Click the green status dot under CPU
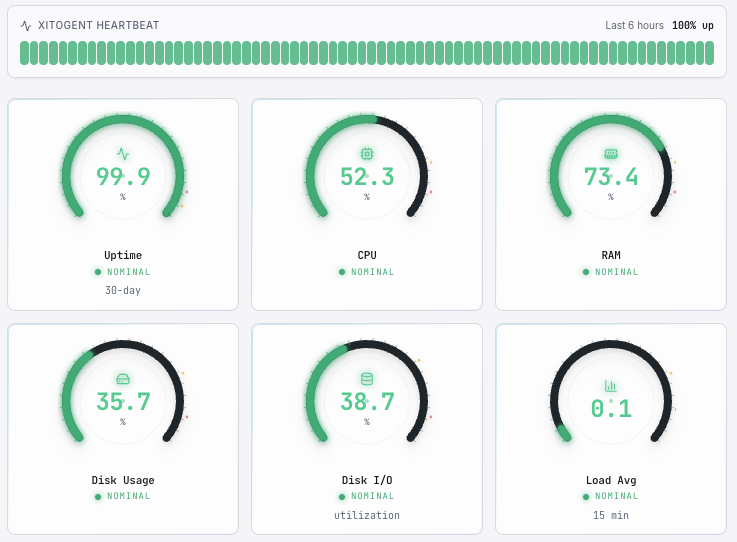The height and width of the screenshot is (542, 737). pos(342,272)
